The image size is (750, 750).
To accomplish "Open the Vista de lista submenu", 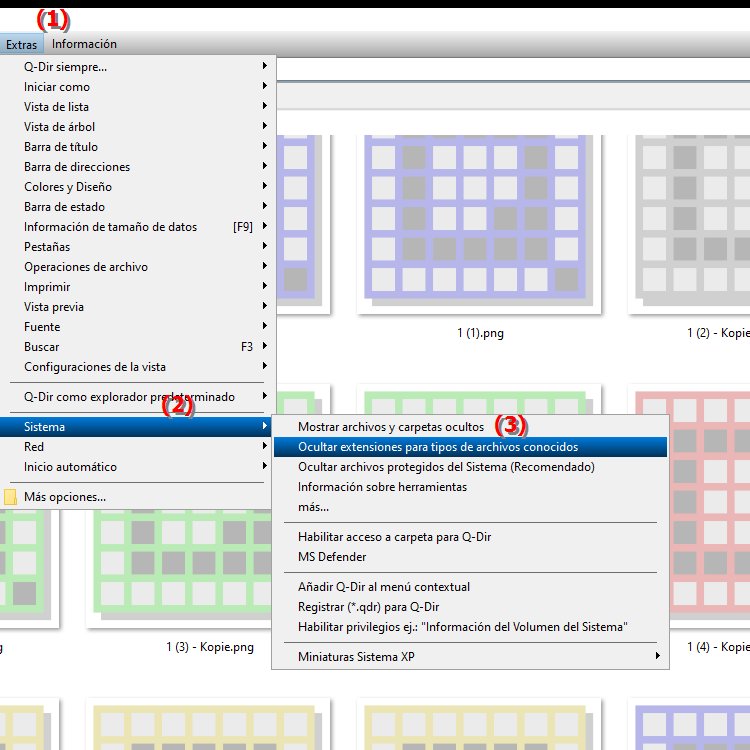I will point(138,107).
